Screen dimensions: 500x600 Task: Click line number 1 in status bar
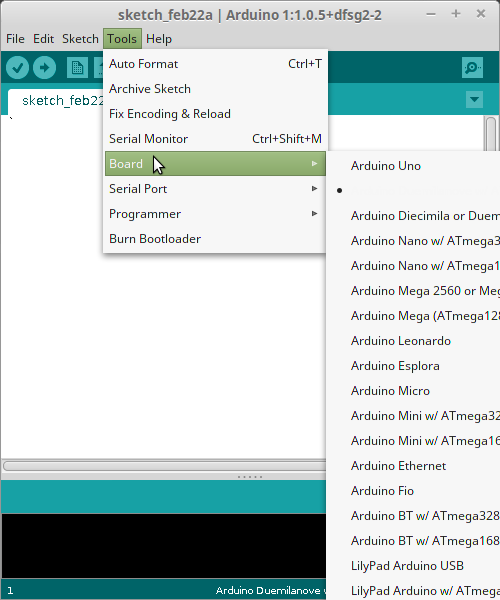click(x=10, y=590)
